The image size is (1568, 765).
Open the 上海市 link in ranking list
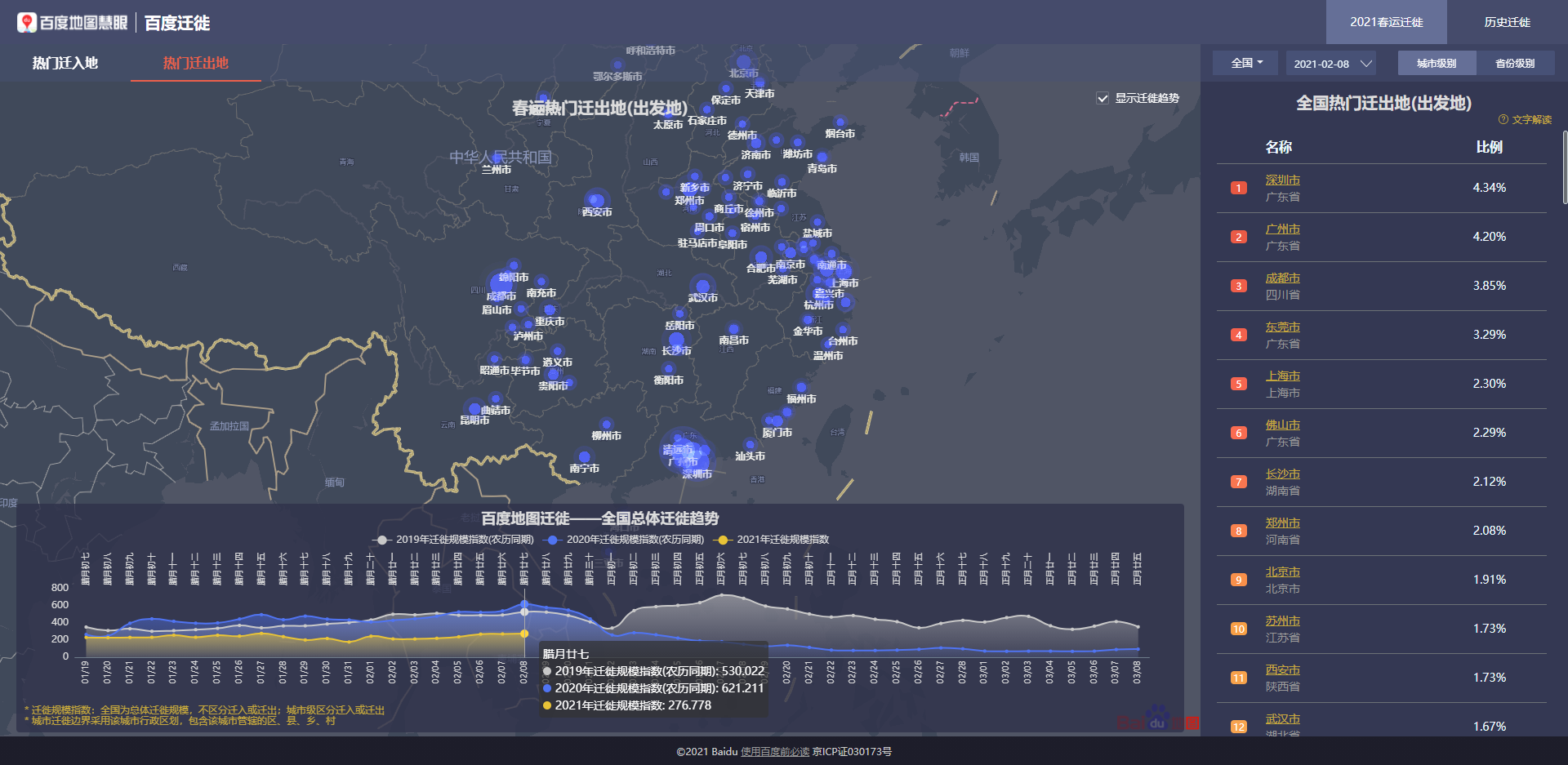[x=1282, y=376]
